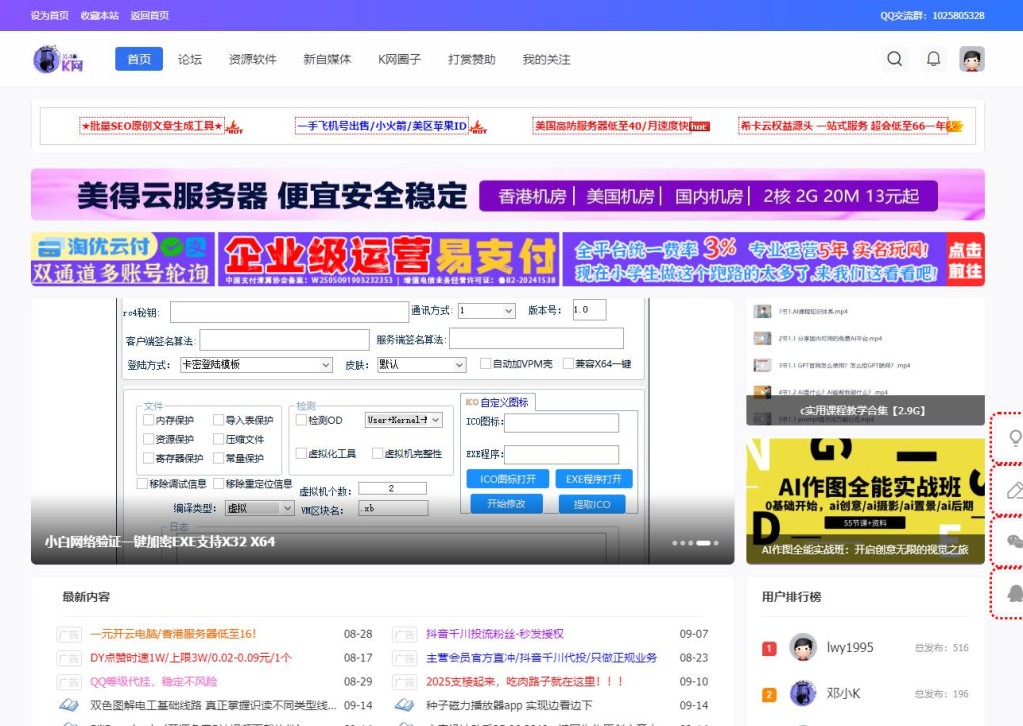Click lwy1995's avatar in user ranking

(x=803, y=647)
